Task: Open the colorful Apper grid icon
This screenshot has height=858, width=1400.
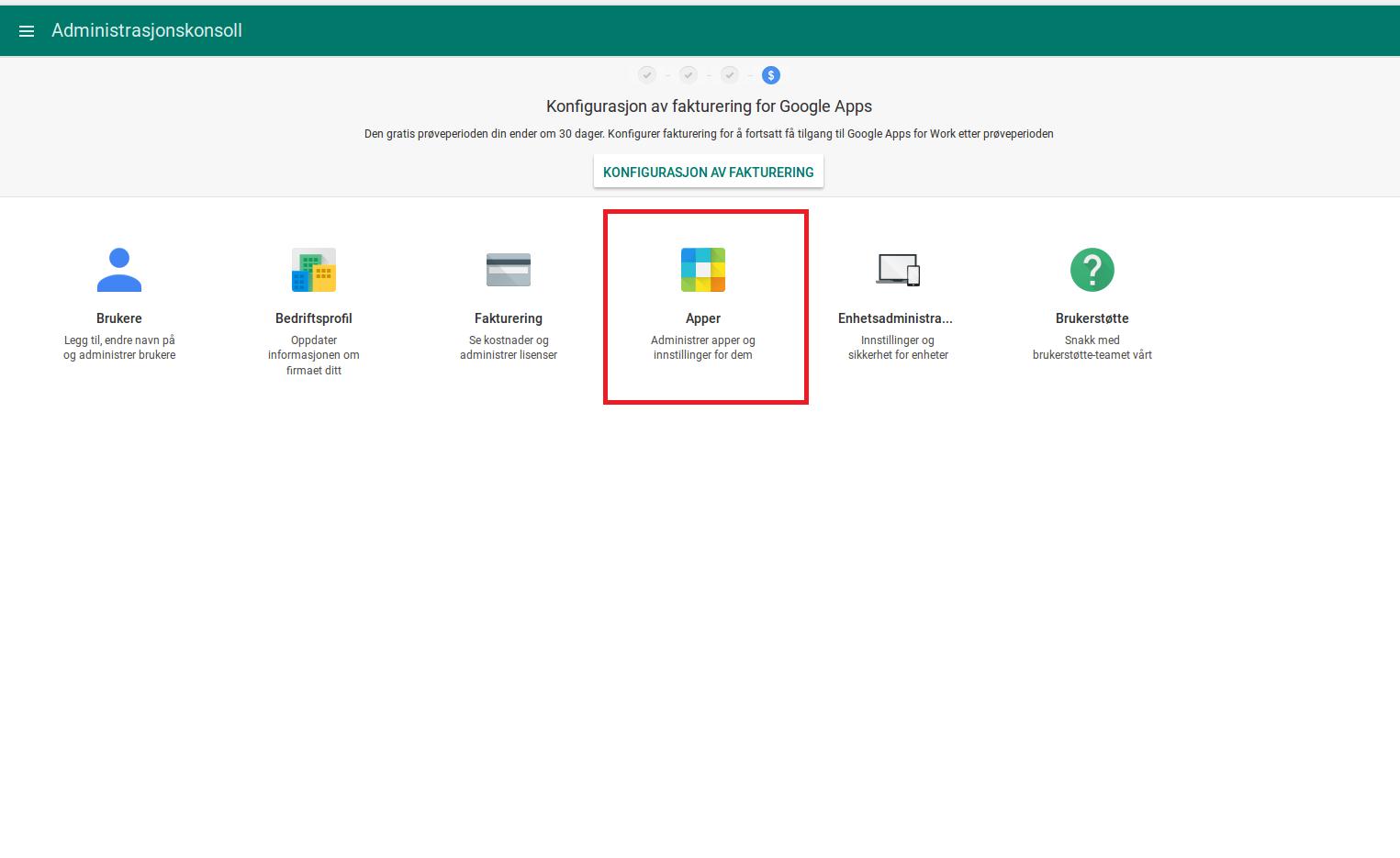Action: click(703, 270)
